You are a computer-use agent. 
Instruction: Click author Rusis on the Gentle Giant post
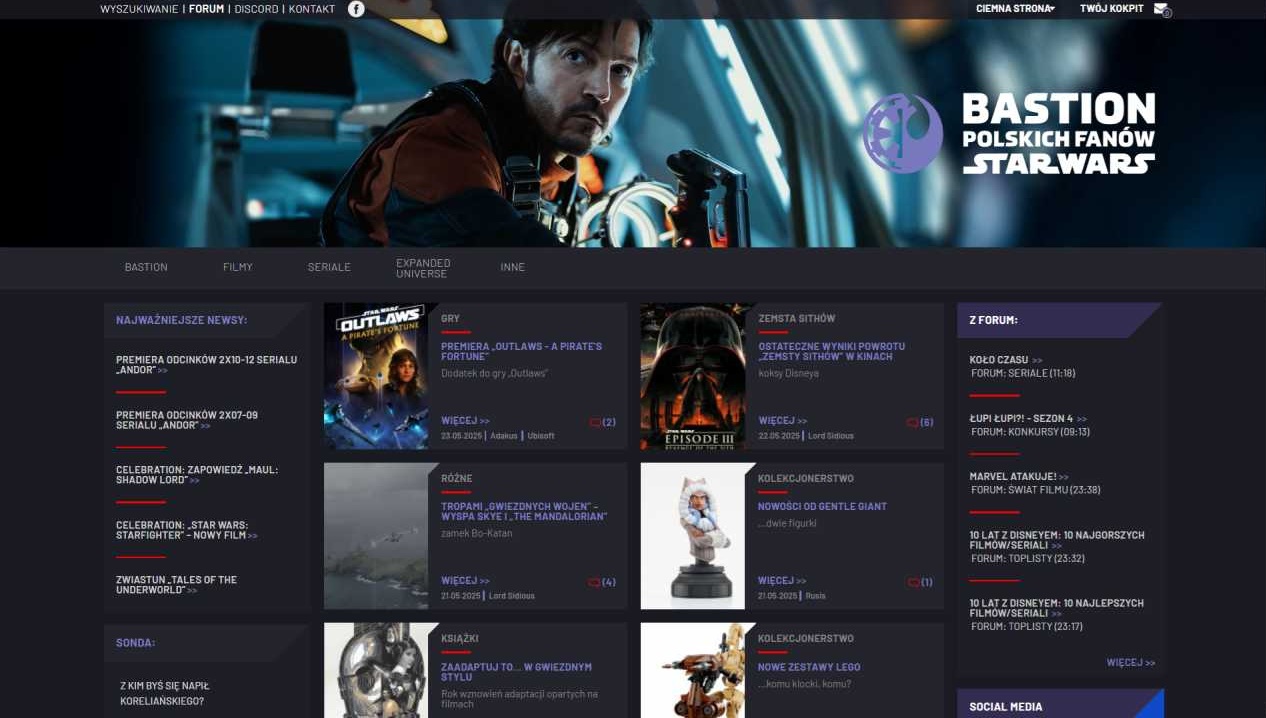816,596
